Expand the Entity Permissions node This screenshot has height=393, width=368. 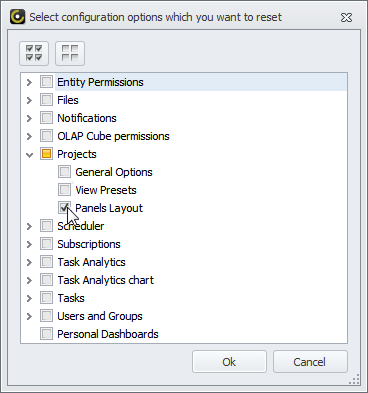click(29, 82)
